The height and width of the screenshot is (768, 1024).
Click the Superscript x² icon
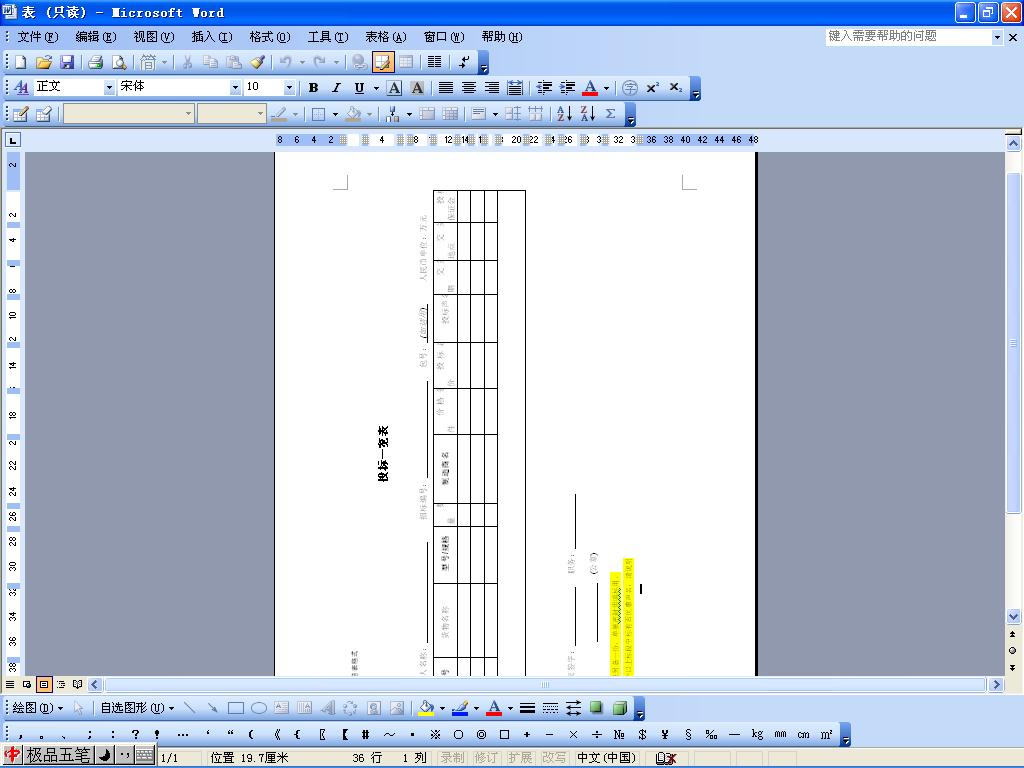tap(652, 88)
